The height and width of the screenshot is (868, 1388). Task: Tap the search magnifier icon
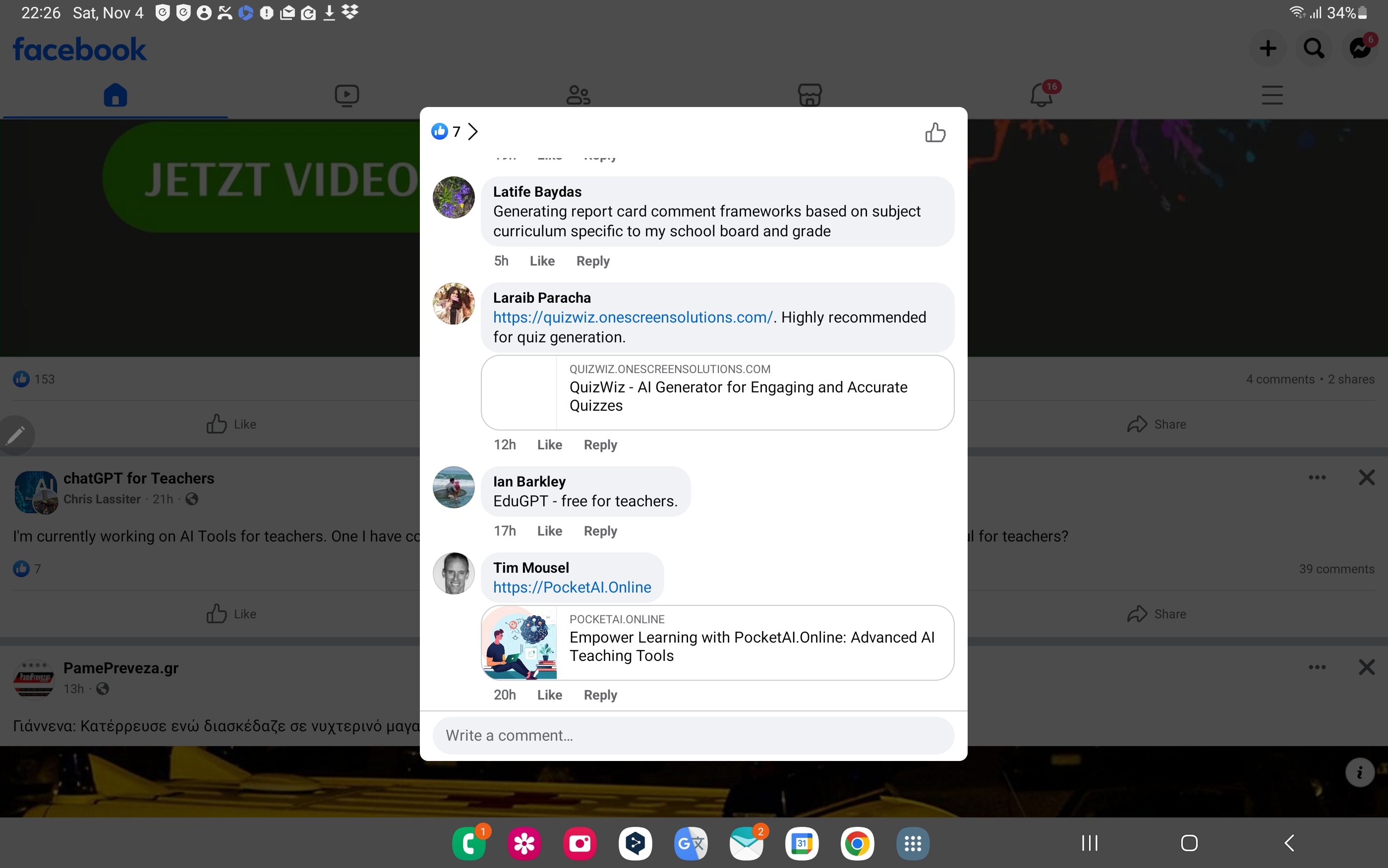[1314, 48]
